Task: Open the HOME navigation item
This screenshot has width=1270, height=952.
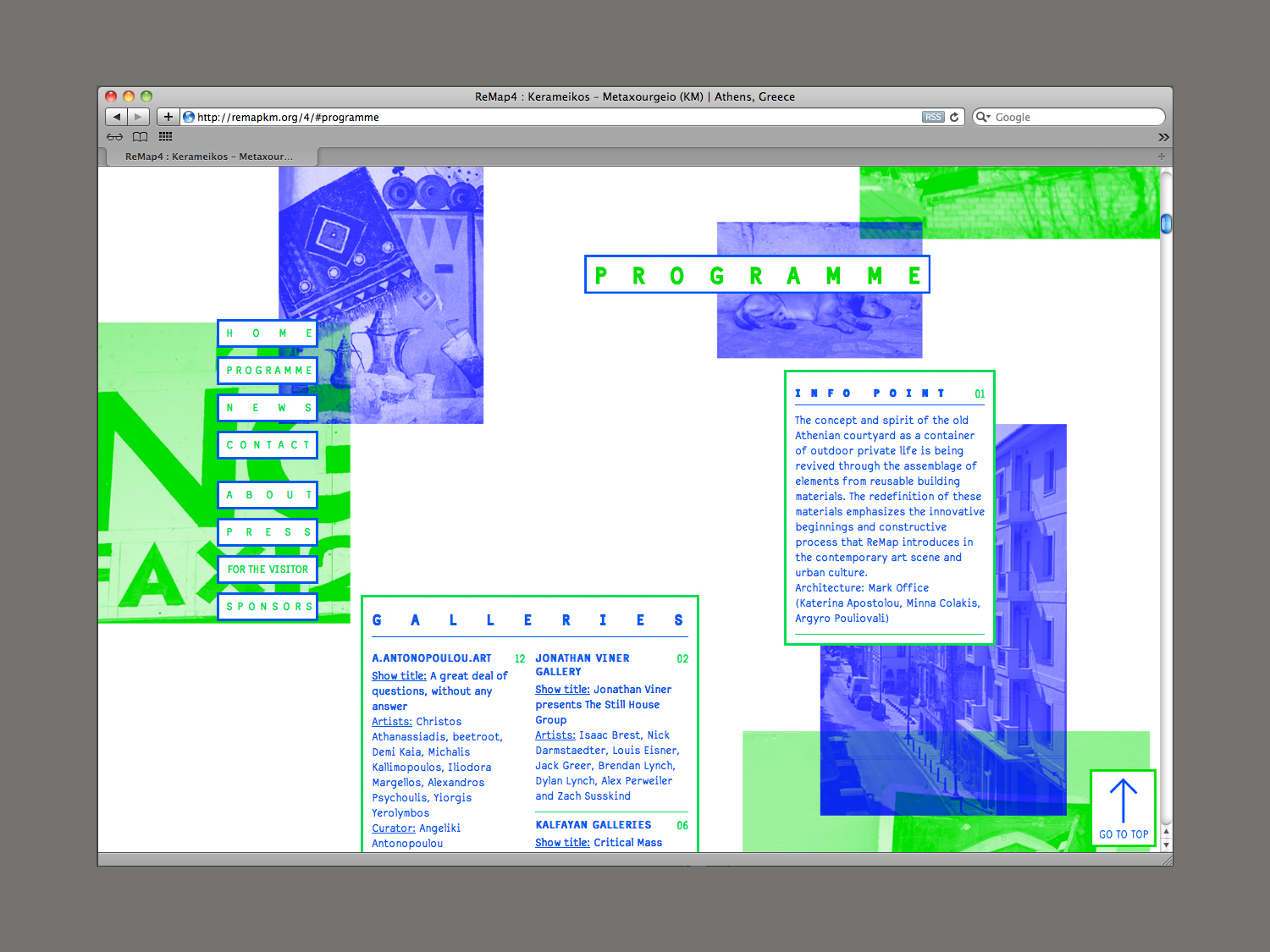Action: pyautogui.click(x=268, y=333)
